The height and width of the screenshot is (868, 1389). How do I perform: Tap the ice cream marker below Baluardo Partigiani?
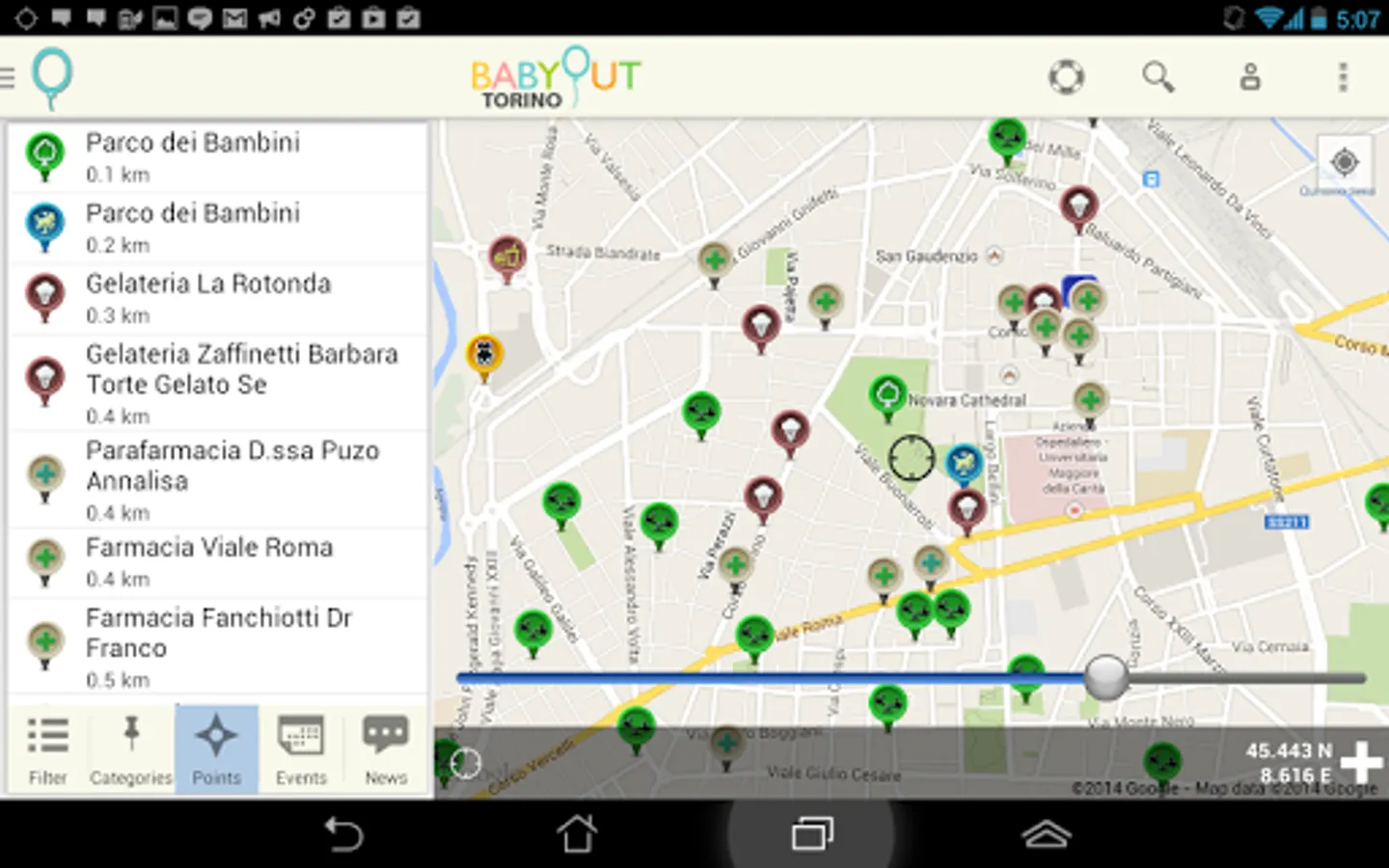point(1079,208)
